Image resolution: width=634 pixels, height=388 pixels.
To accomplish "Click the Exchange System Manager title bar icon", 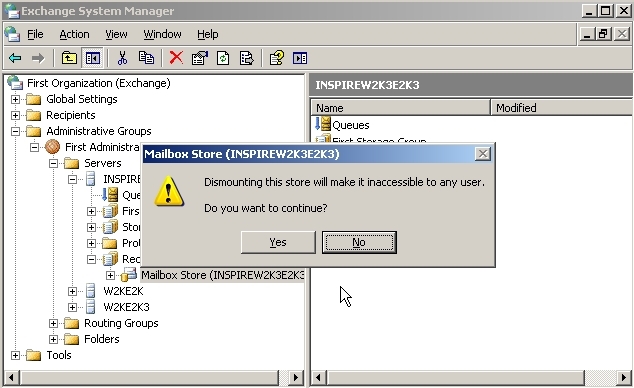I will click(x=12, y=11).
